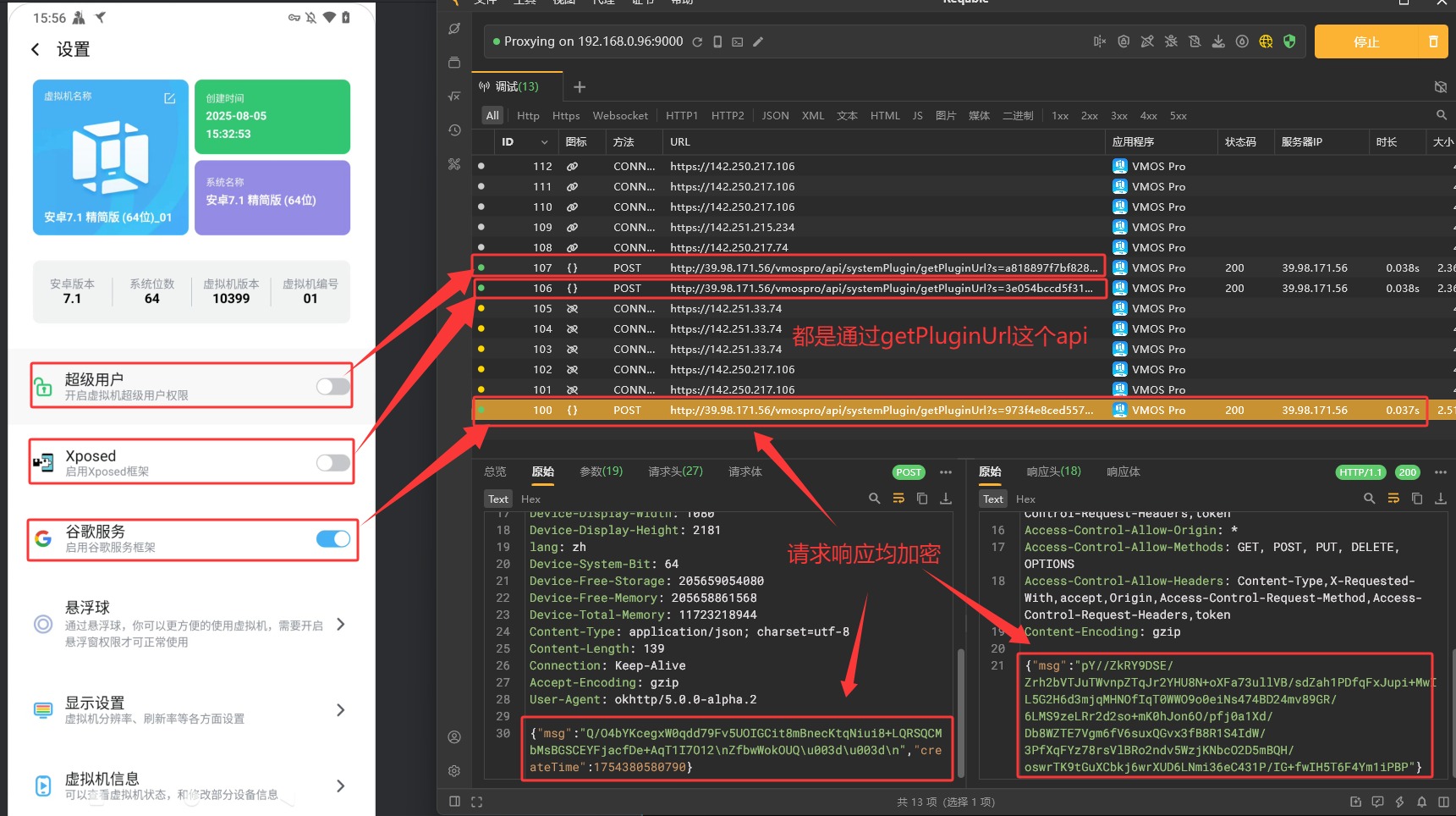Toggle the bug-crossed breakpoint icon

(1171, 41)
